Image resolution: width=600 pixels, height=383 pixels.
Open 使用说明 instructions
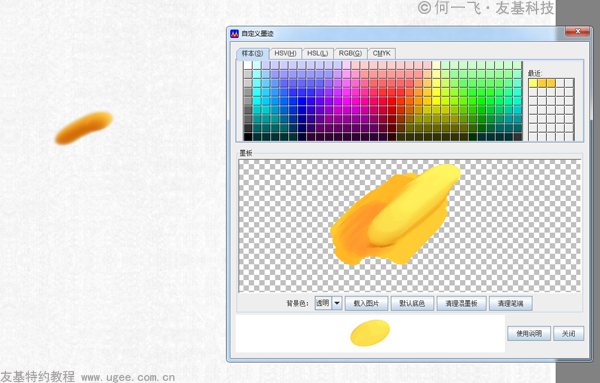(529, 334)
